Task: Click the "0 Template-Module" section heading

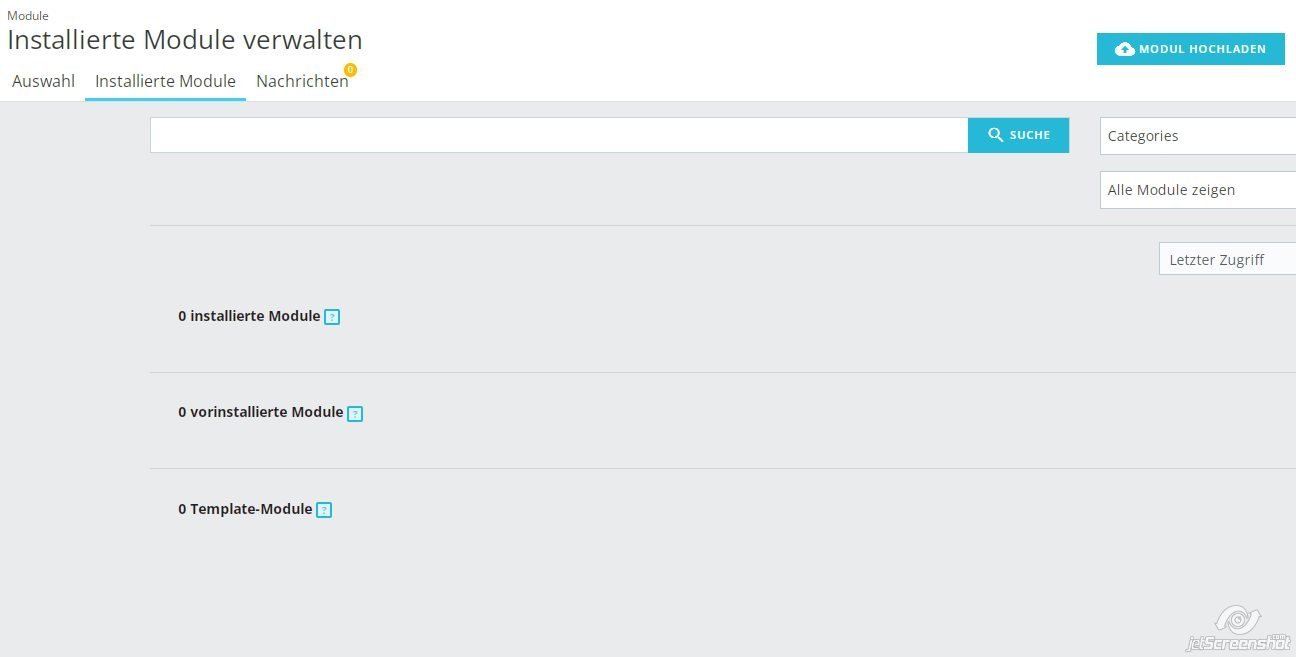Action: click(x=245, y=509)
